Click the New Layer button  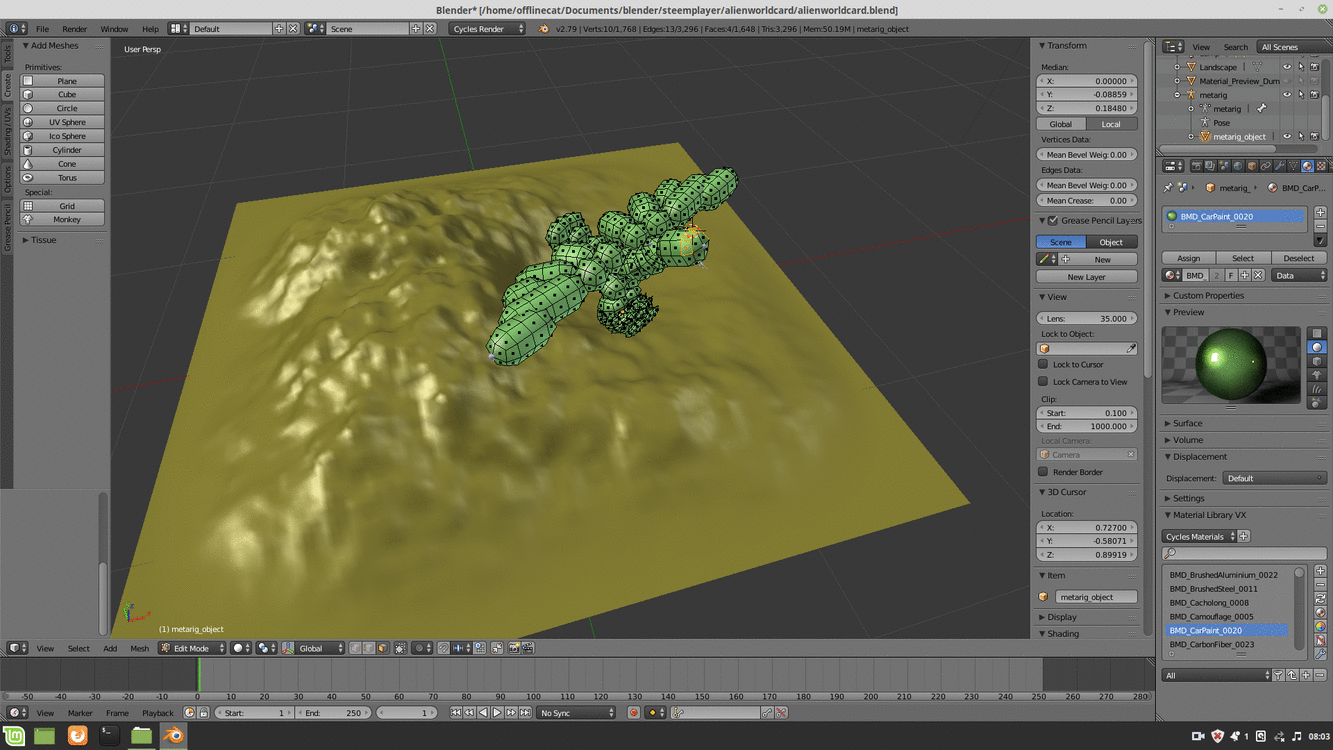[1086, 277]
